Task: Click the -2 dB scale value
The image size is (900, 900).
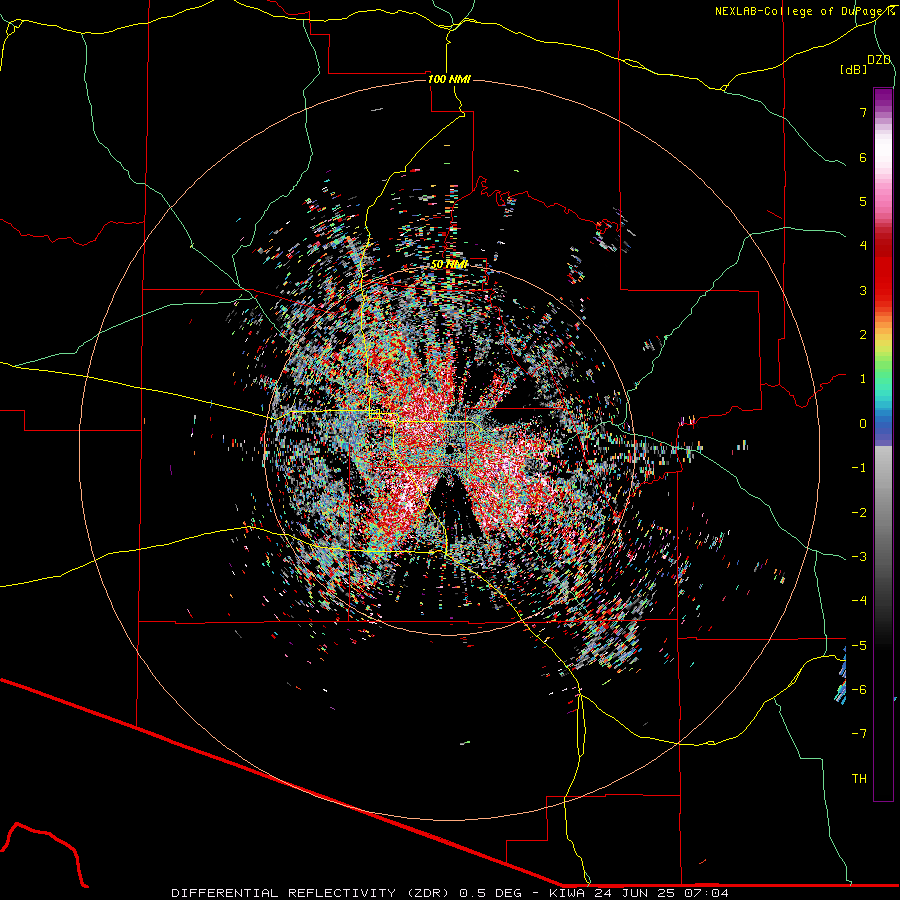Action: click(859, 513)
